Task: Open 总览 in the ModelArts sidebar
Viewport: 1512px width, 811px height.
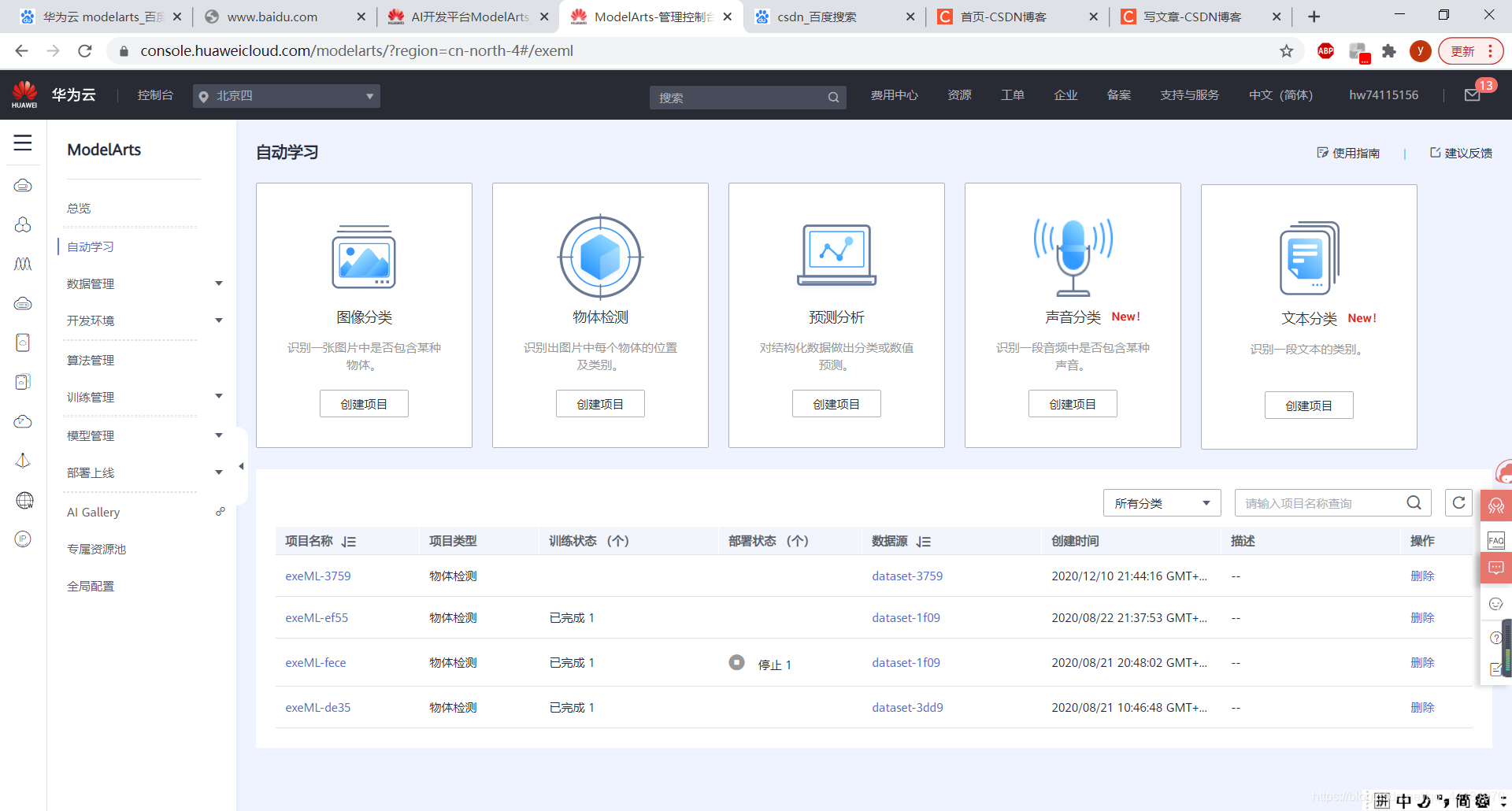Action: click(x=79, y=208)
